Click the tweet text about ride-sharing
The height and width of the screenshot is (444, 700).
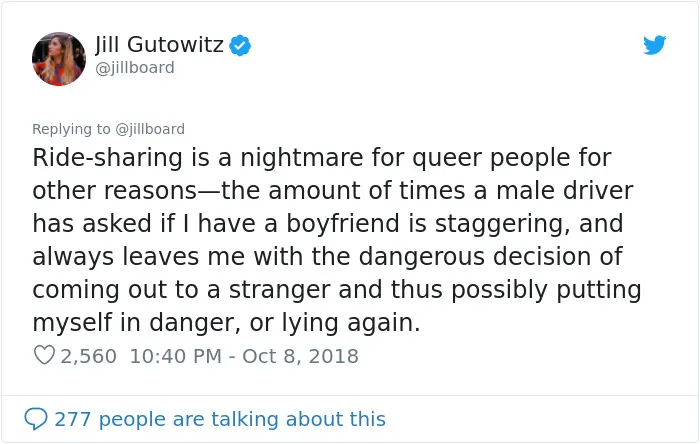337,240
